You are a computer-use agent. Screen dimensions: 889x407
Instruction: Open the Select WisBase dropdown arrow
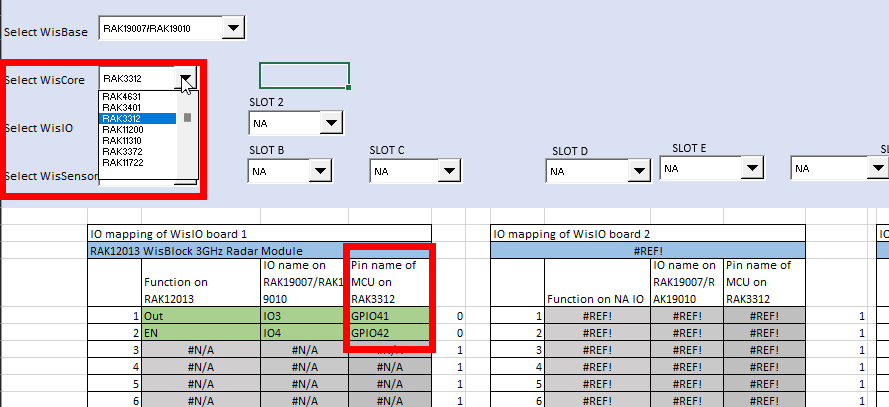coord(233,28)
